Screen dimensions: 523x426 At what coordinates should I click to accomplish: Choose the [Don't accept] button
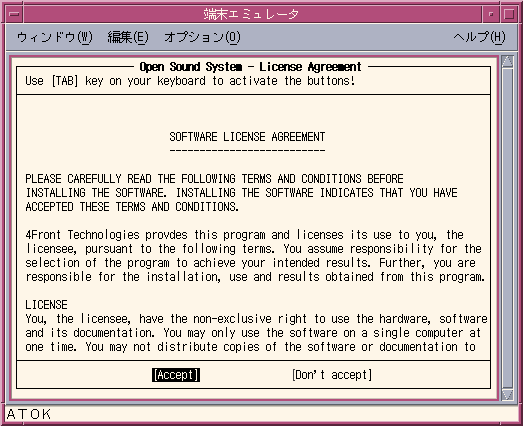pyautogui.click(x=332, y=375)
